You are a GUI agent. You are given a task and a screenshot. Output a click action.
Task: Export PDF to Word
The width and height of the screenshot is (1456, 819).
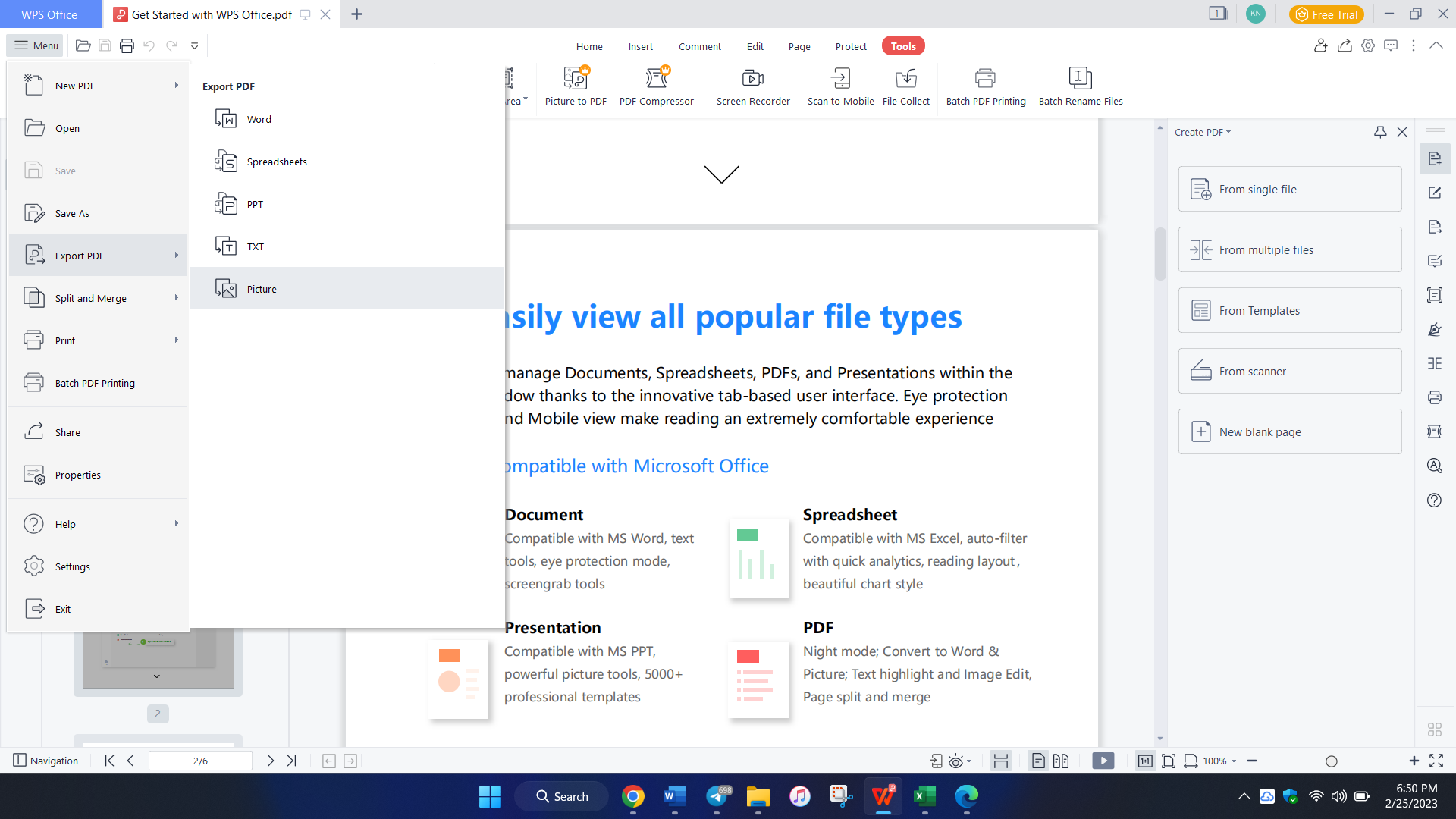pos(347,119)
